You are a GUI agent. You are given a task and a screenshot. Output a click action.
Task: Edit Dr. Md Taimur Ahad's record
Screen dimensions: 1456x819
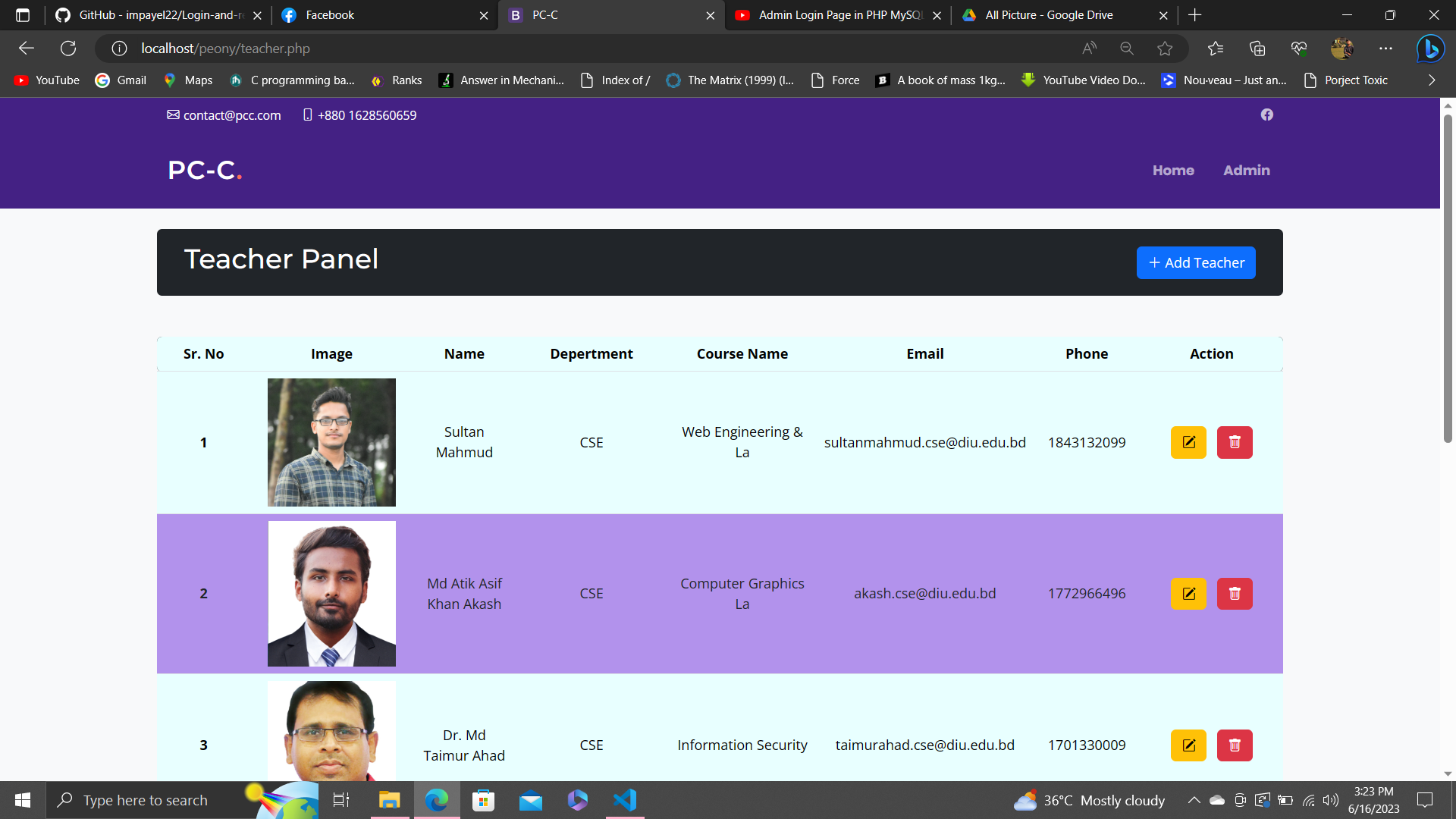[x=1188, y=745]
